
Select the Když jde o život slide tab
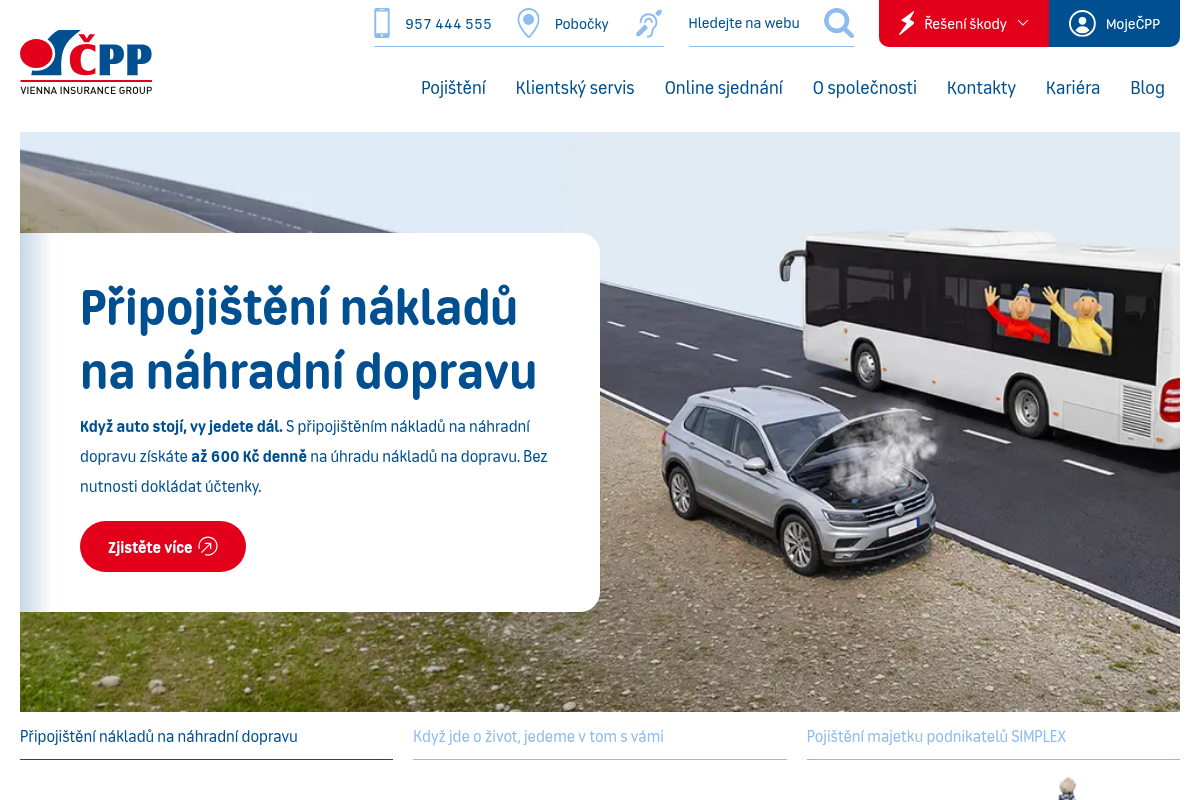click(599, 737)
